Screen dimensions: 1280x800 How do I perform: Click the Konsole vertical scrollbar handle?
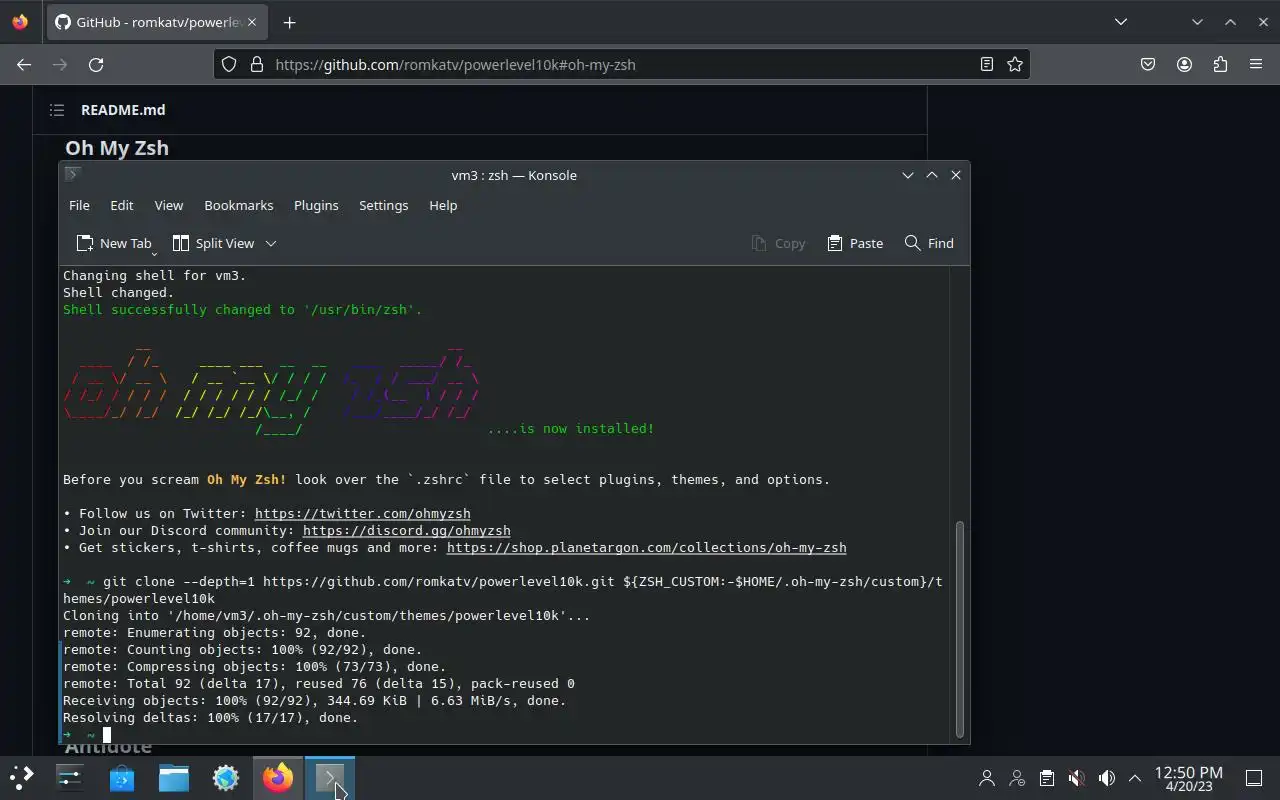961,628
